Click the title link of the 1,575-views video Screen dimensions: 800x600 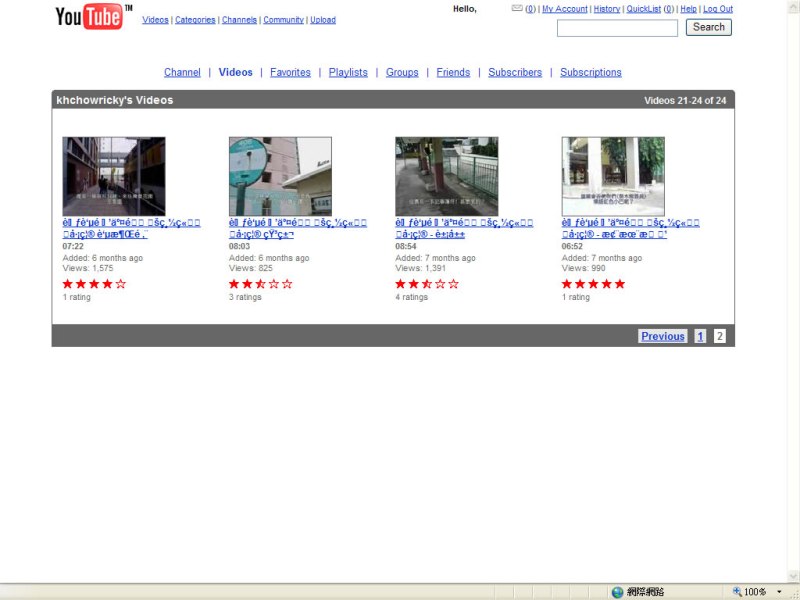coord(131,229)
